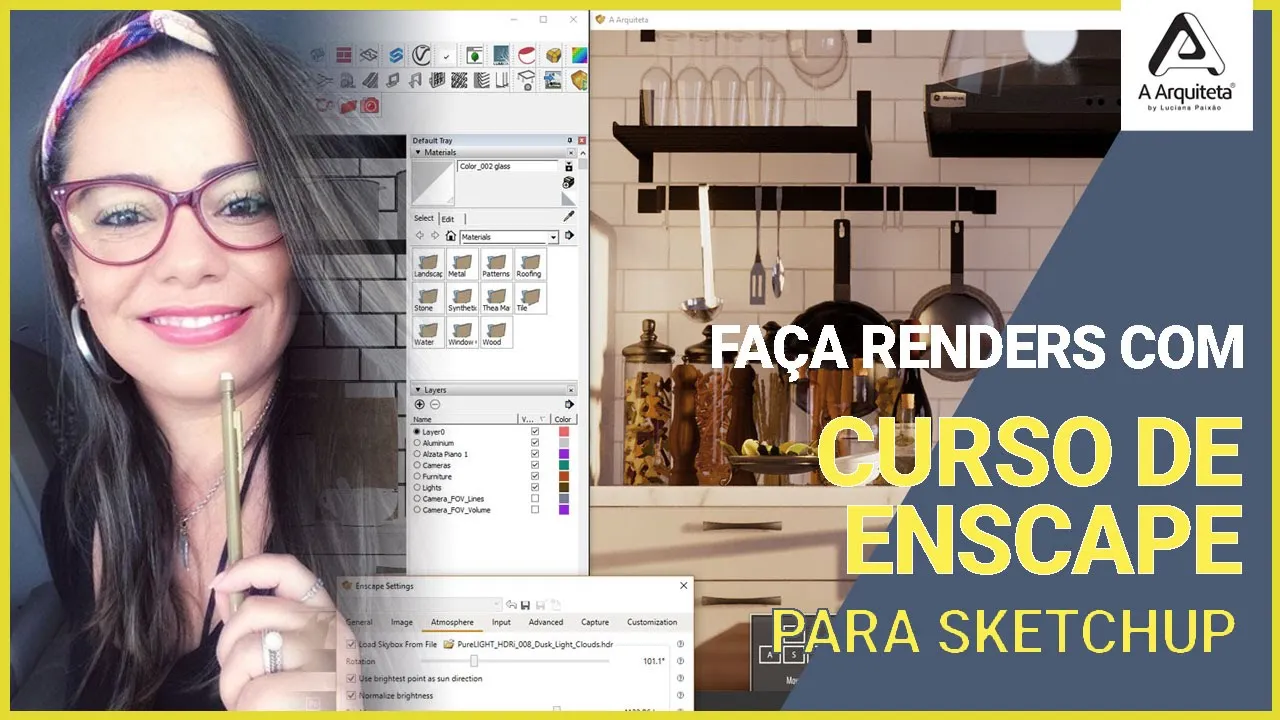Click Display secondary selection pane icon
The height and width of the screenshot is (720, 1280).
pos(569,167)
